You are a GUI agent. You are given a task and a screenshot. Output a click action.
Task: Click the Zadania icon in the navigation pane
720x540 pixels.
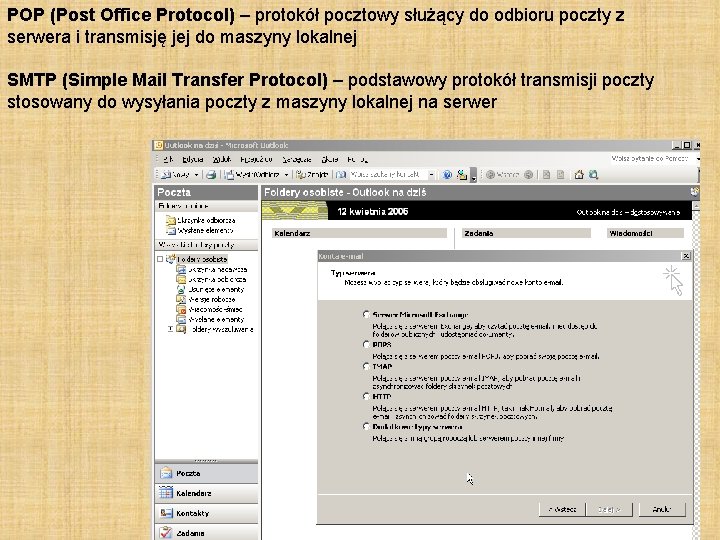click(166, 533)
